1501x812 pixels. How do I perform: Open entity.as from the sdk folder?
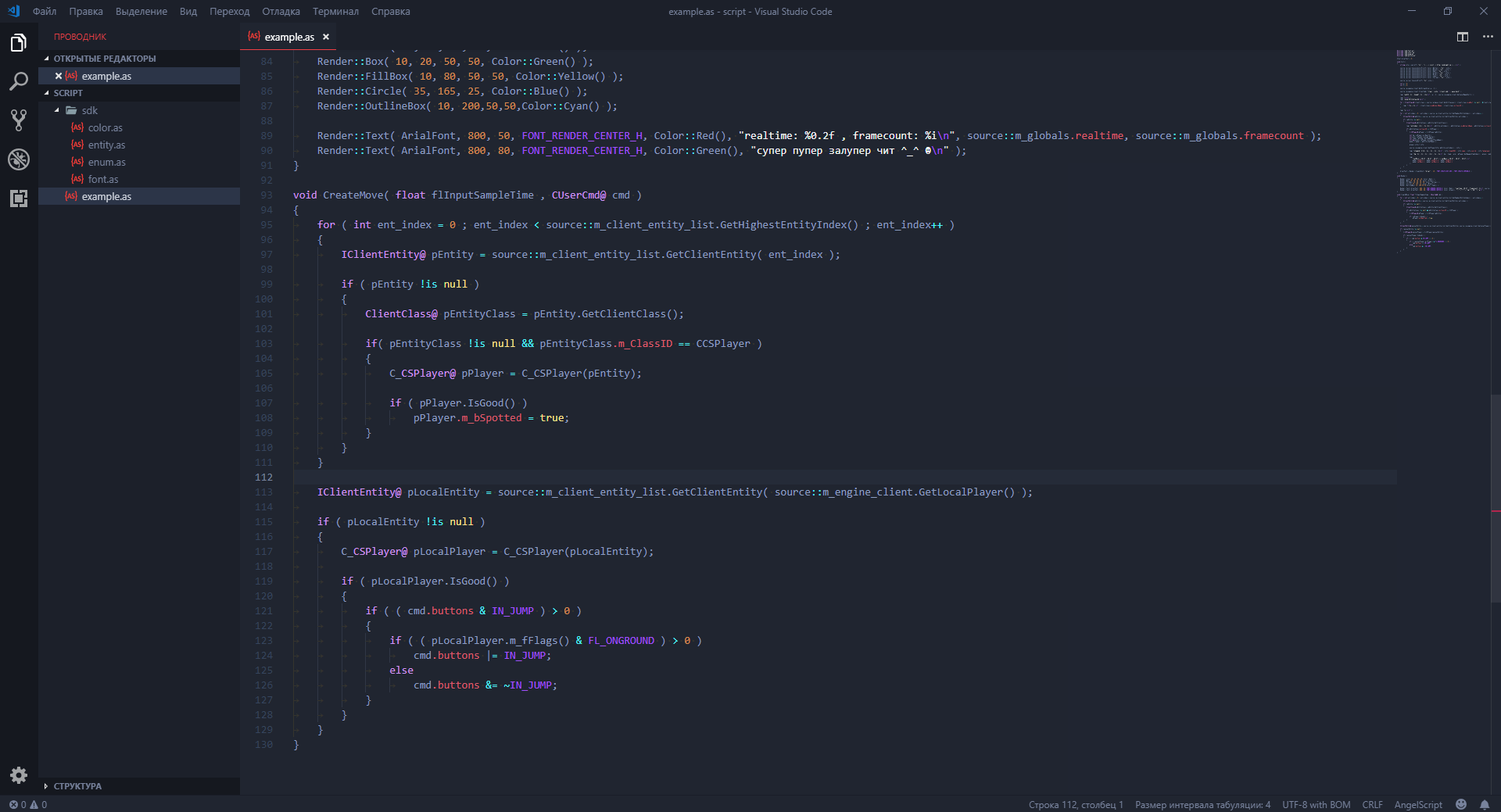coord(139,145)
